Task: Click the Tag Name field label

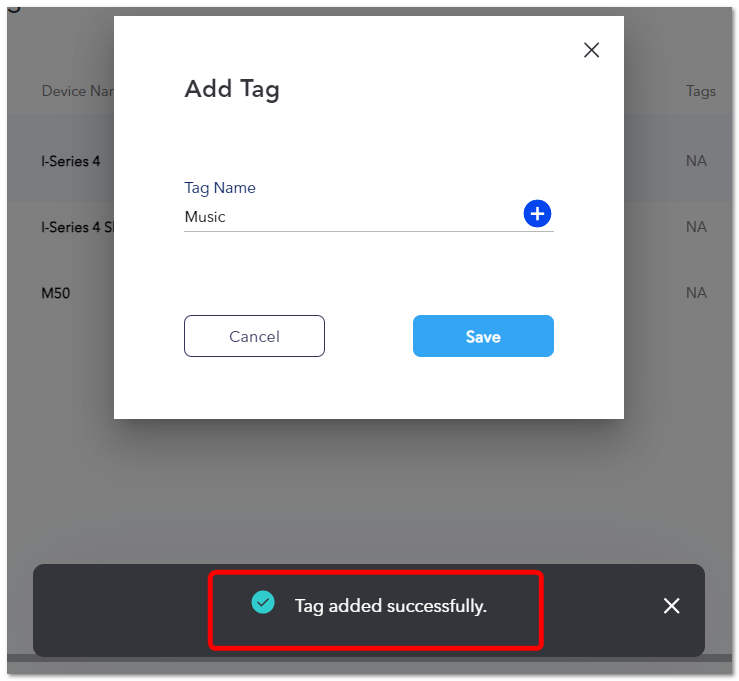Action: coord(220,188)
